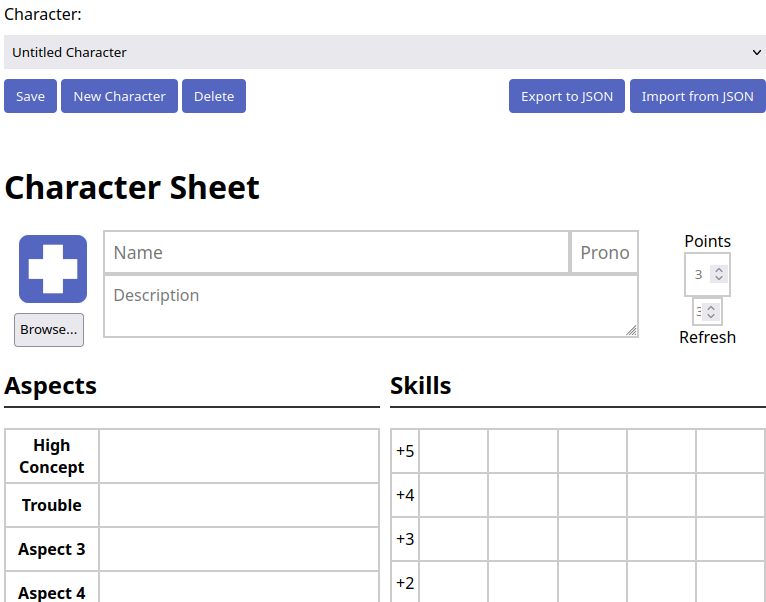766x602 pixels.
Task: Click the first +2 skill cell
Action: tap(453, 582)
